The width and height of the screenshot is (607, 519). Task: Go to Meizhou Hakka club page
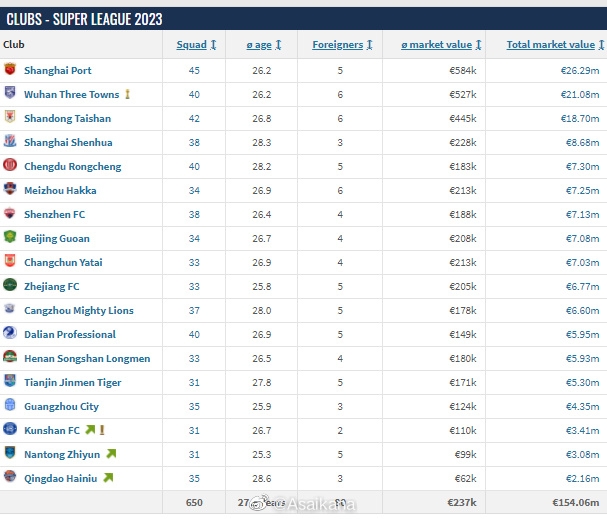click(60, 190)
